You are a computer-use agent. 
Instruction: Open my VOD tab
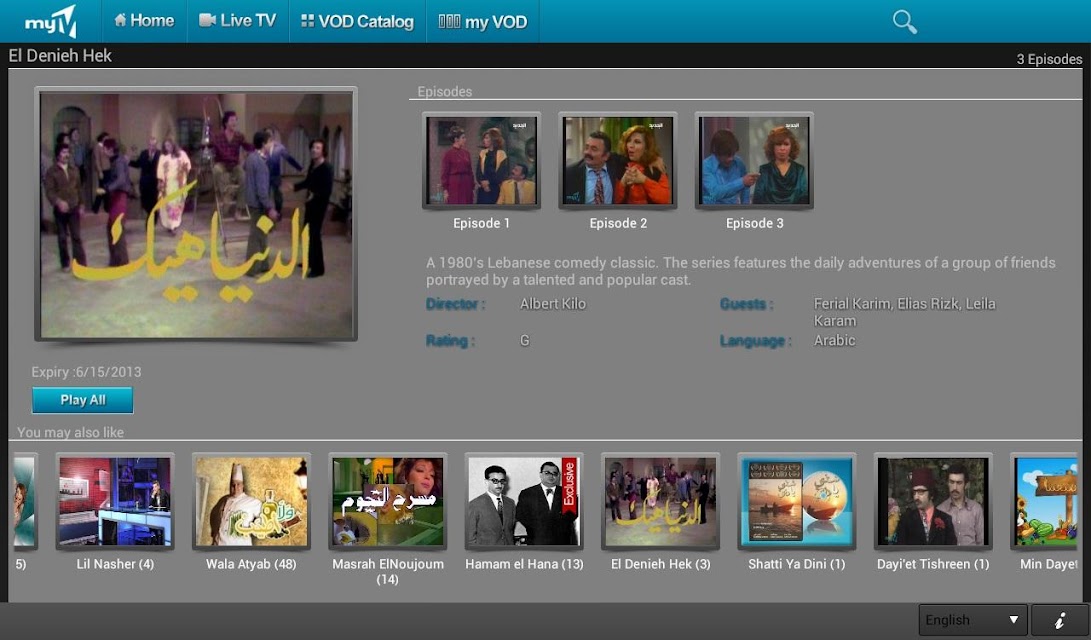tap(483, 22)
